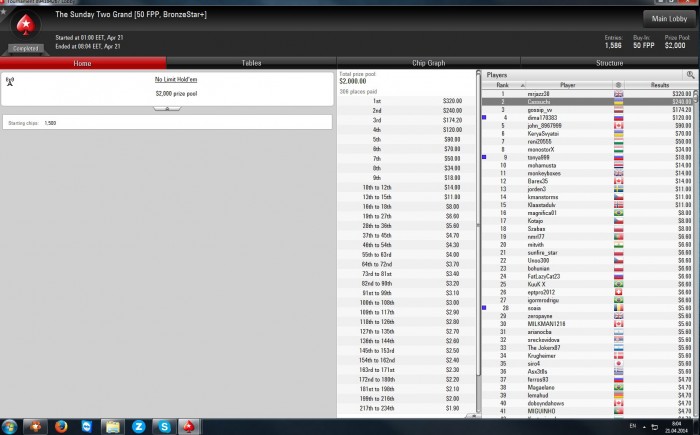The width and height of the screenshot is (700, 435).
Task: Select the highlighted rank 2 player row
Action: coord(587,102)
